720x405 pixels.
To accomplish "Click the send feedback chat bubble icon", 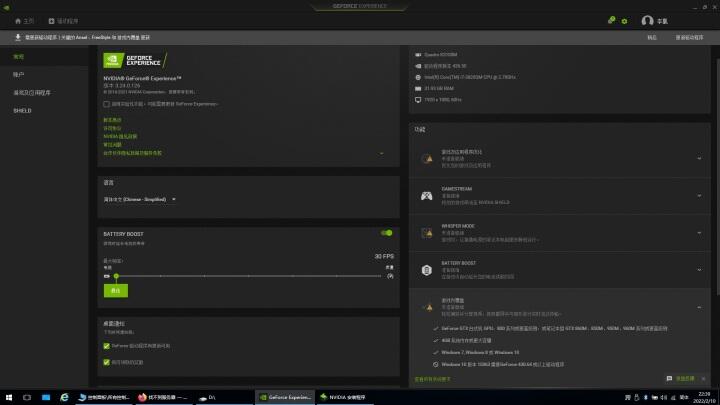I will coord(669,379).
